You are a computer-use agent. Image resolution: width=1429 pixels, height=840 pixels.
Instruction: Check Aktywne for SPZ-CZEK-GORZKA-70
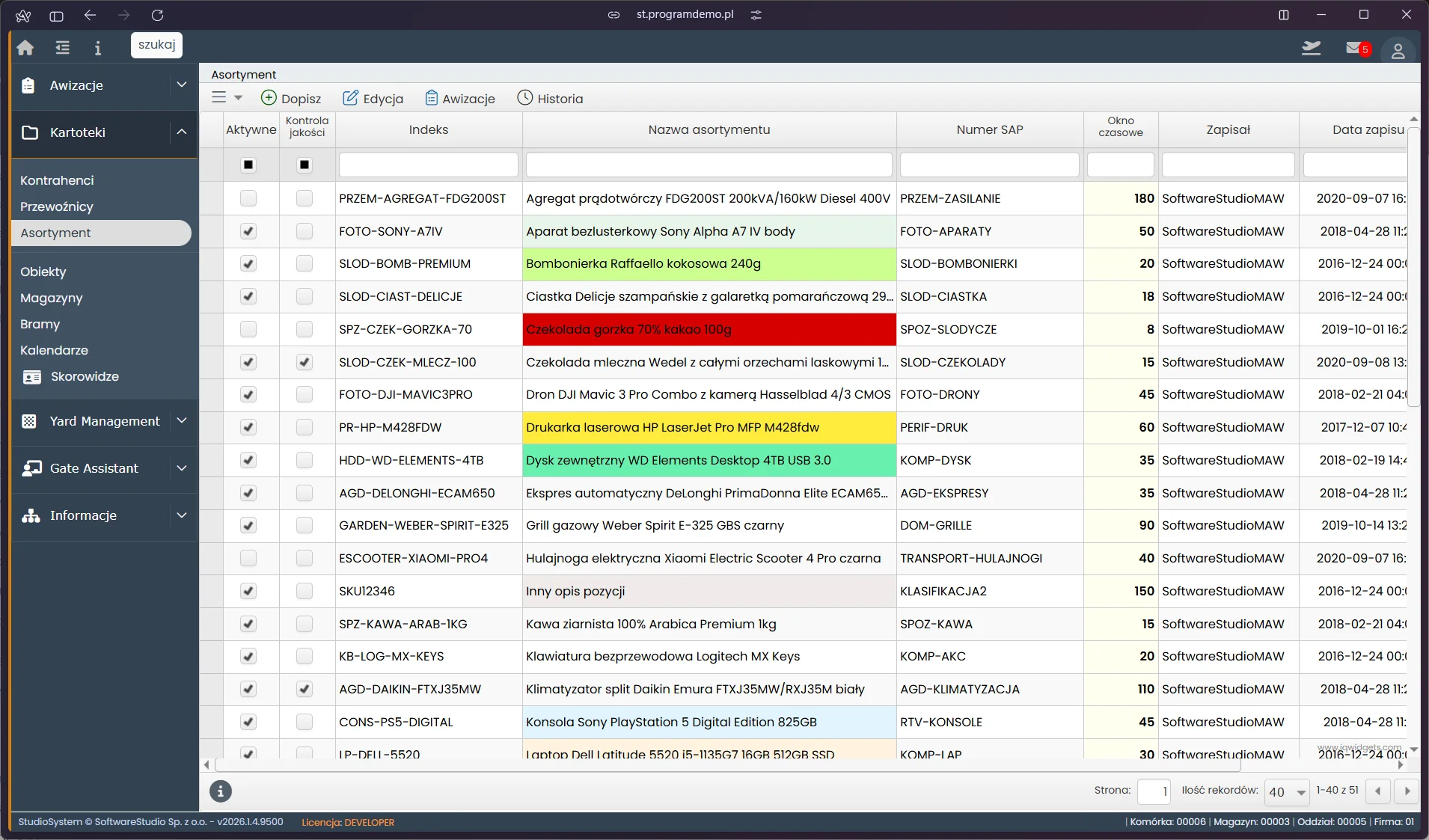click(x=248, y=329)
